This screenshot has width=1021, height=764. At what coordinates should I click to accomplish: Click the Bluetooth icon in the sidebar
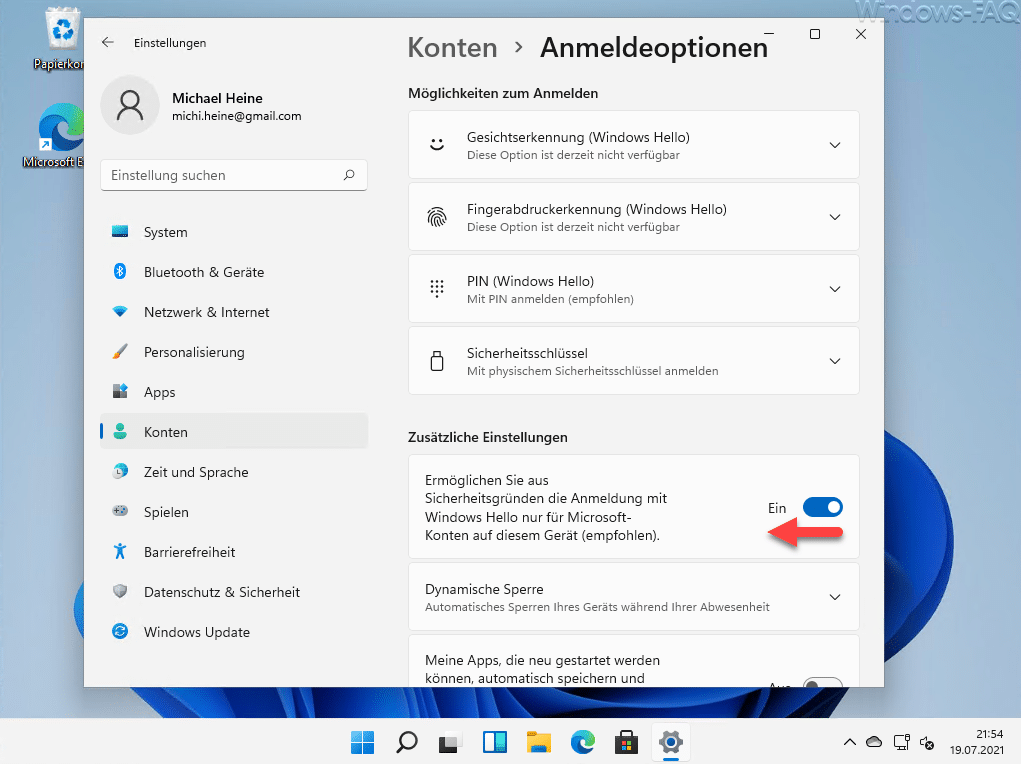[x=120, y=271]
